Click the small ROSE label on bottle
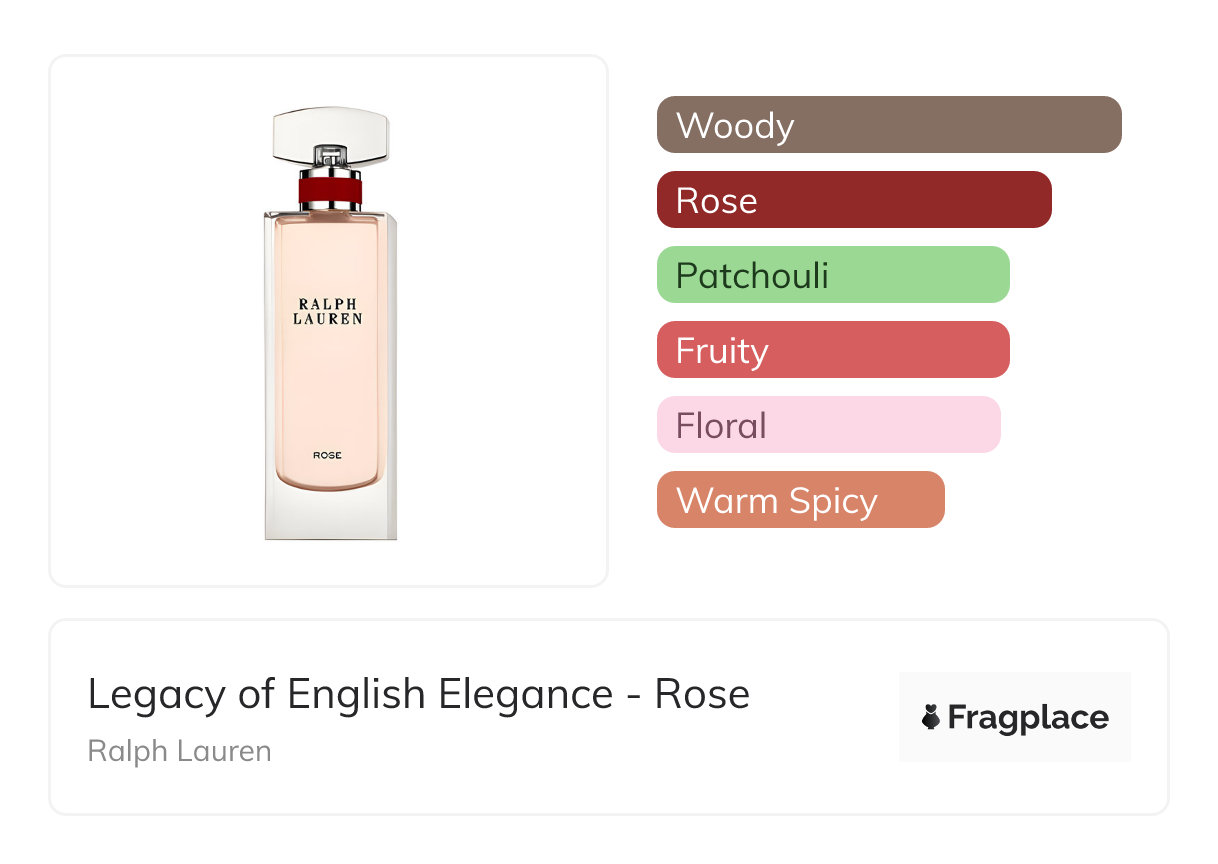The height and width of the screenshot is (864, 1218). tap(327, 455)
